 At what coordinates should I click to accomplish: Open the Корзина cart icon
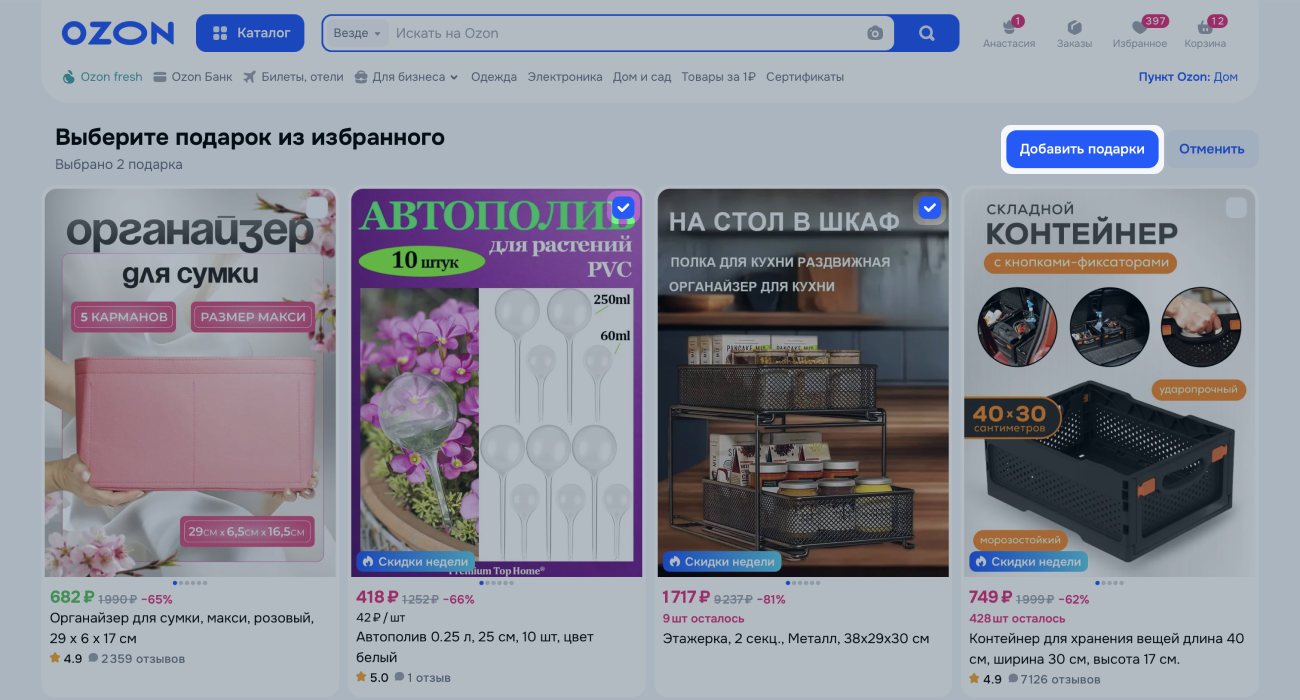[1205, 28]
